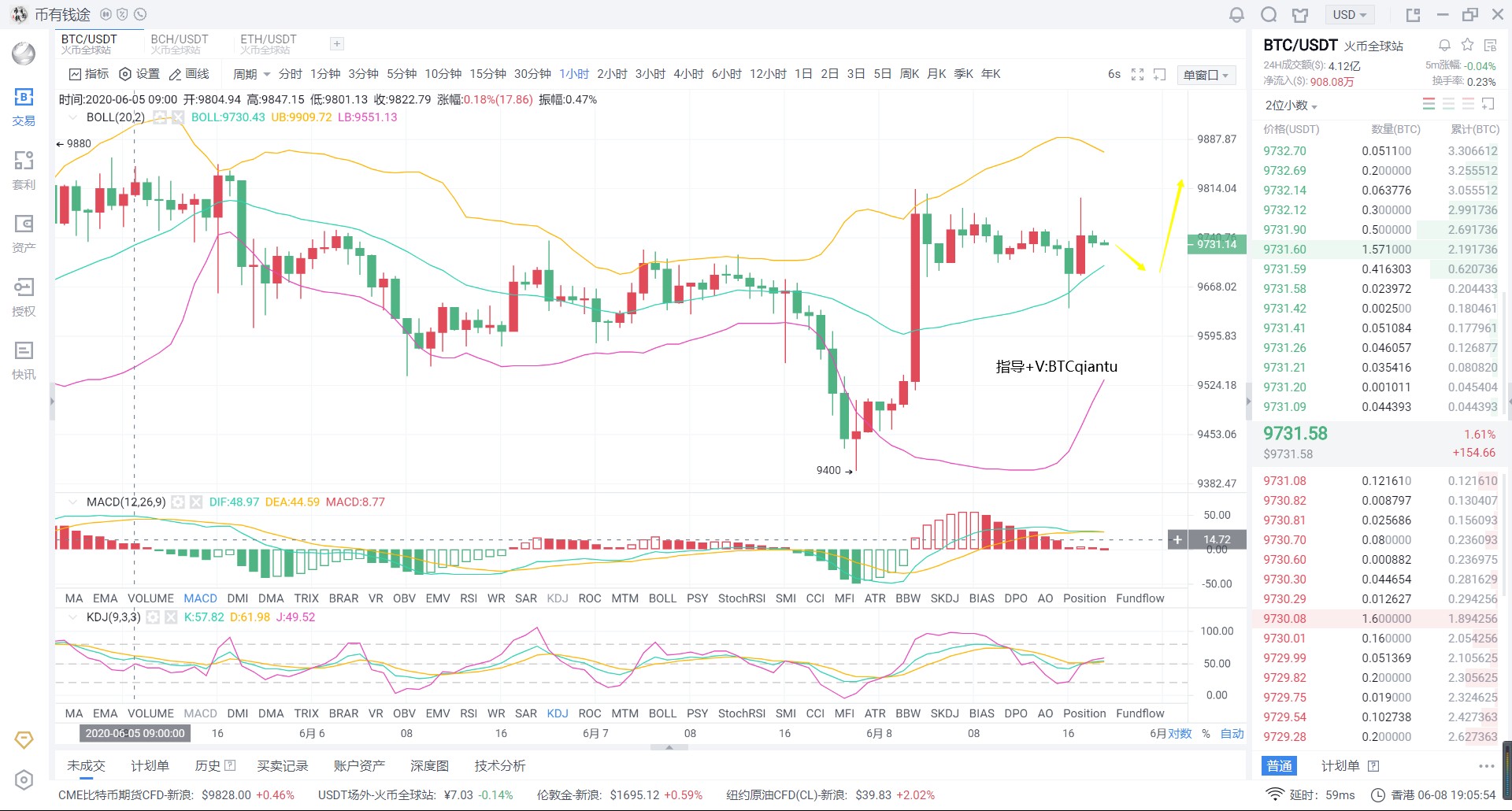The image size is (1512, 811).
Task: Add BTC/USDT to favorites with star icon
Action: pos(1467,45)
